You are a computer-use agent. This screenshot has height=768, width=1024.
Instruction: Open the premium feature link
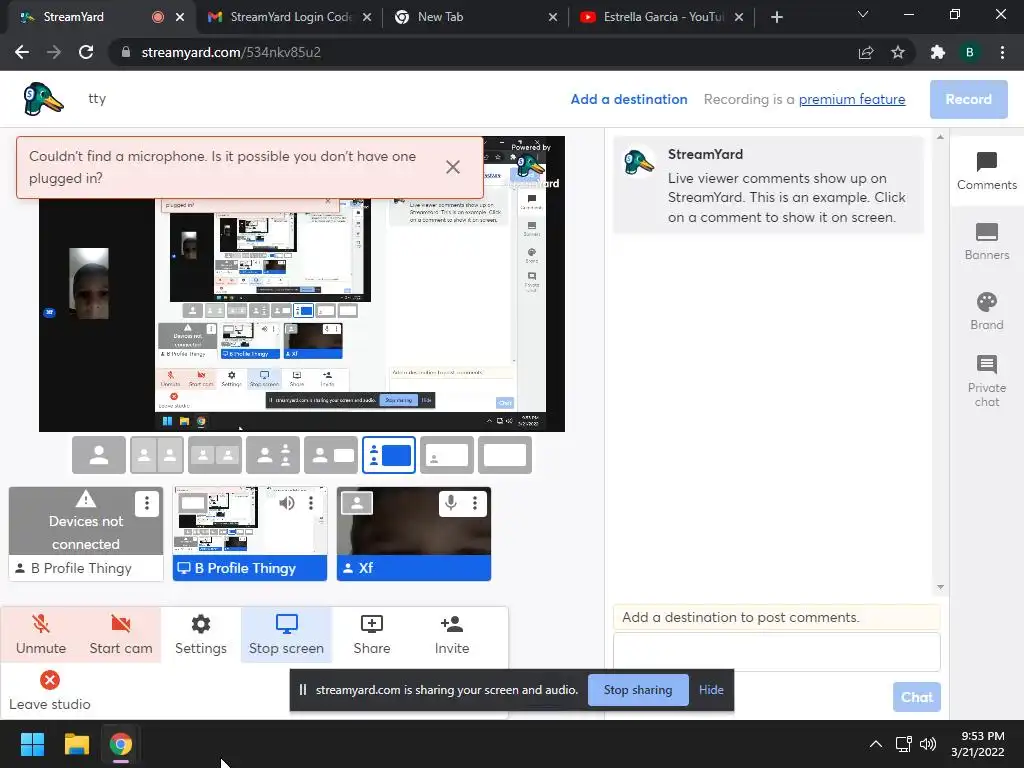852,99
